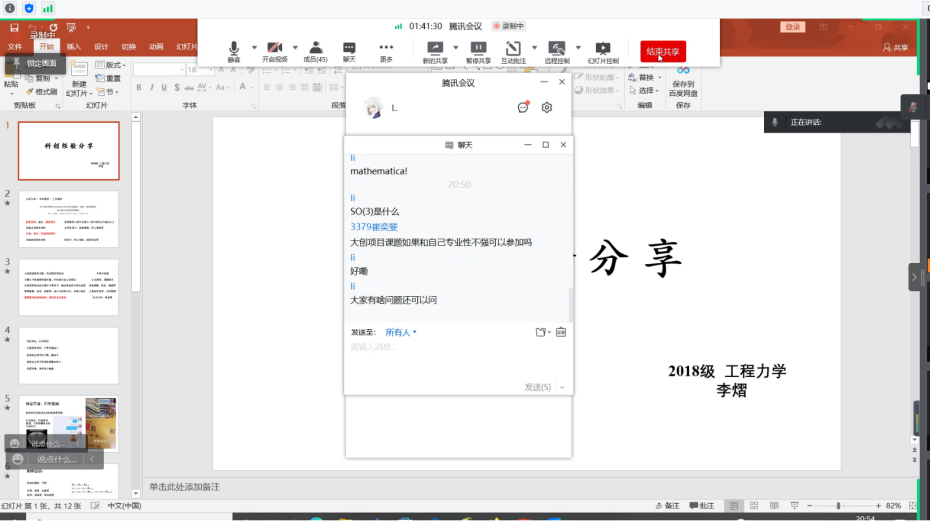This screenshot has width=930, height=522.
Task: Click the red 结束共享 button
Action: coord(663,51)
